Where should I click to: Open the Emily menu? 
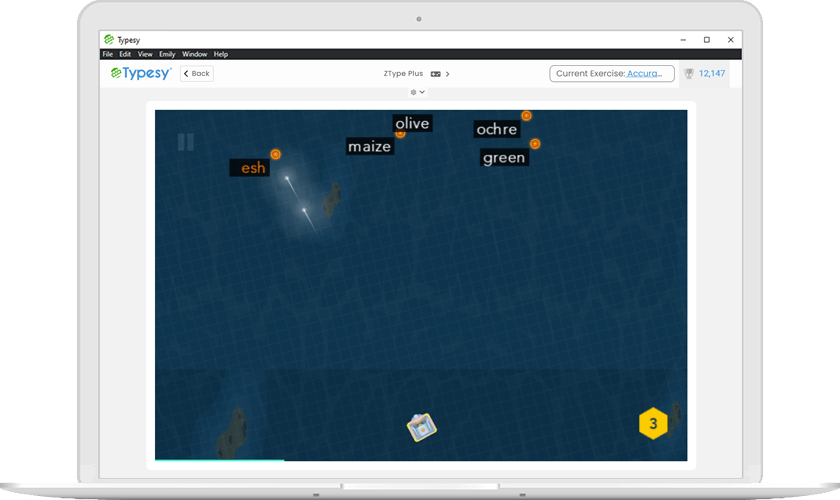167,54
